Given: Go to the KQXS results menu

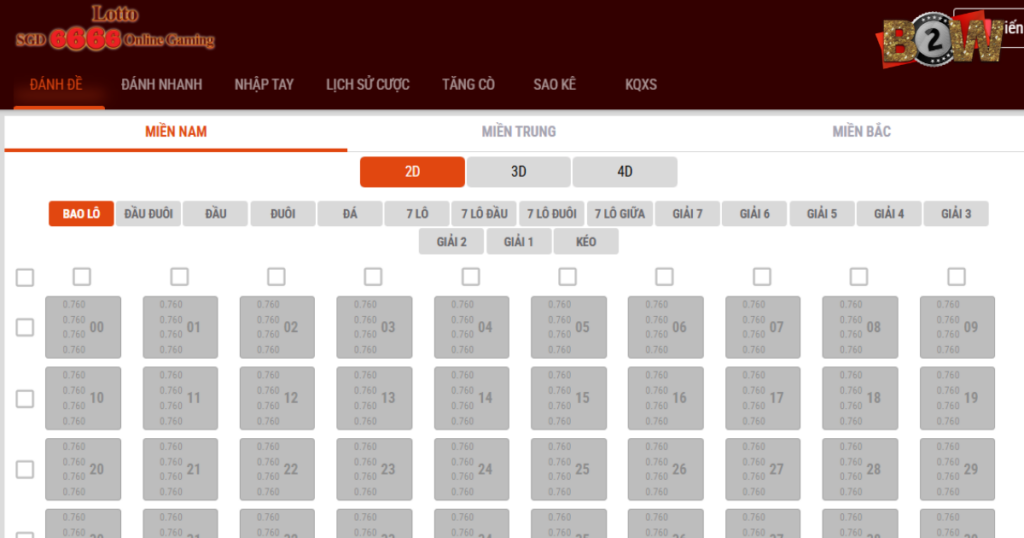Looking at the screenshot, I should (x=640, y=84).
